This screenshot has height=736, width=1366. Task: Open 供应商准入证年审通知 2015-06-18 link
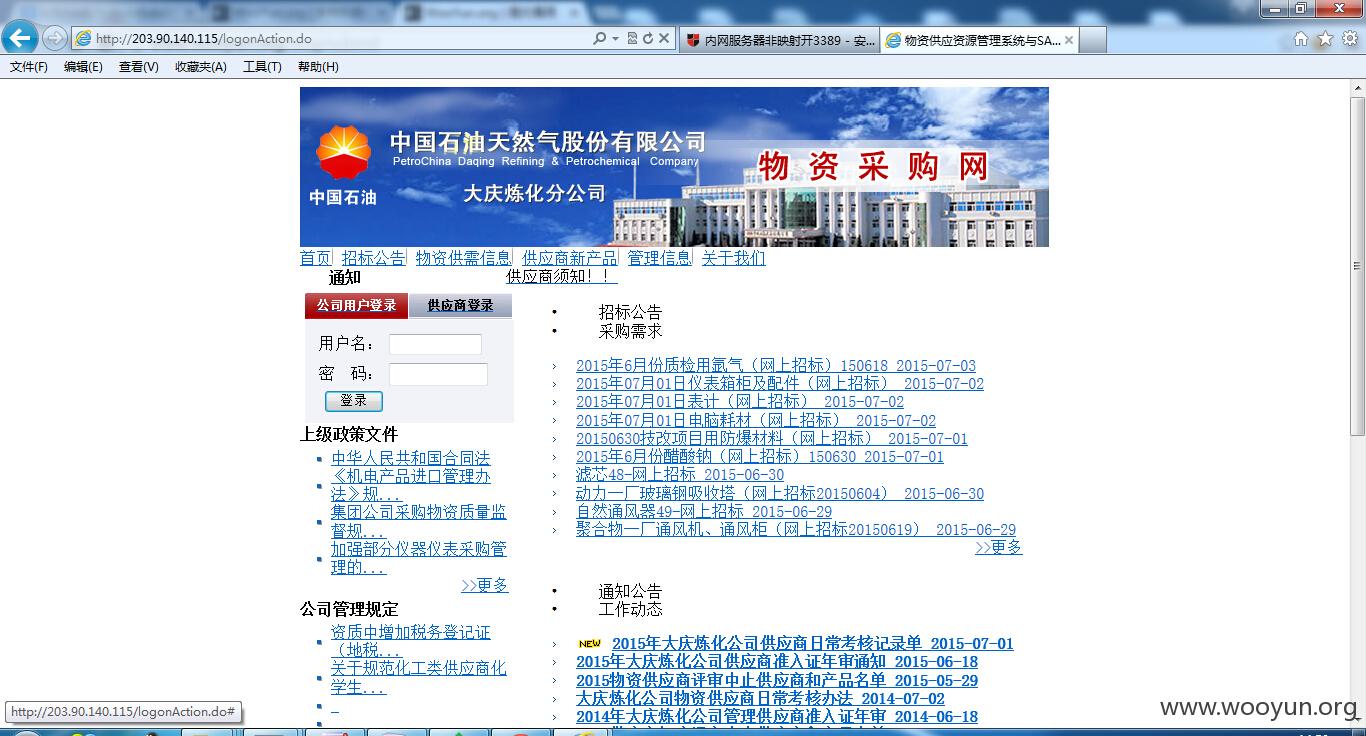coord(777,662)
